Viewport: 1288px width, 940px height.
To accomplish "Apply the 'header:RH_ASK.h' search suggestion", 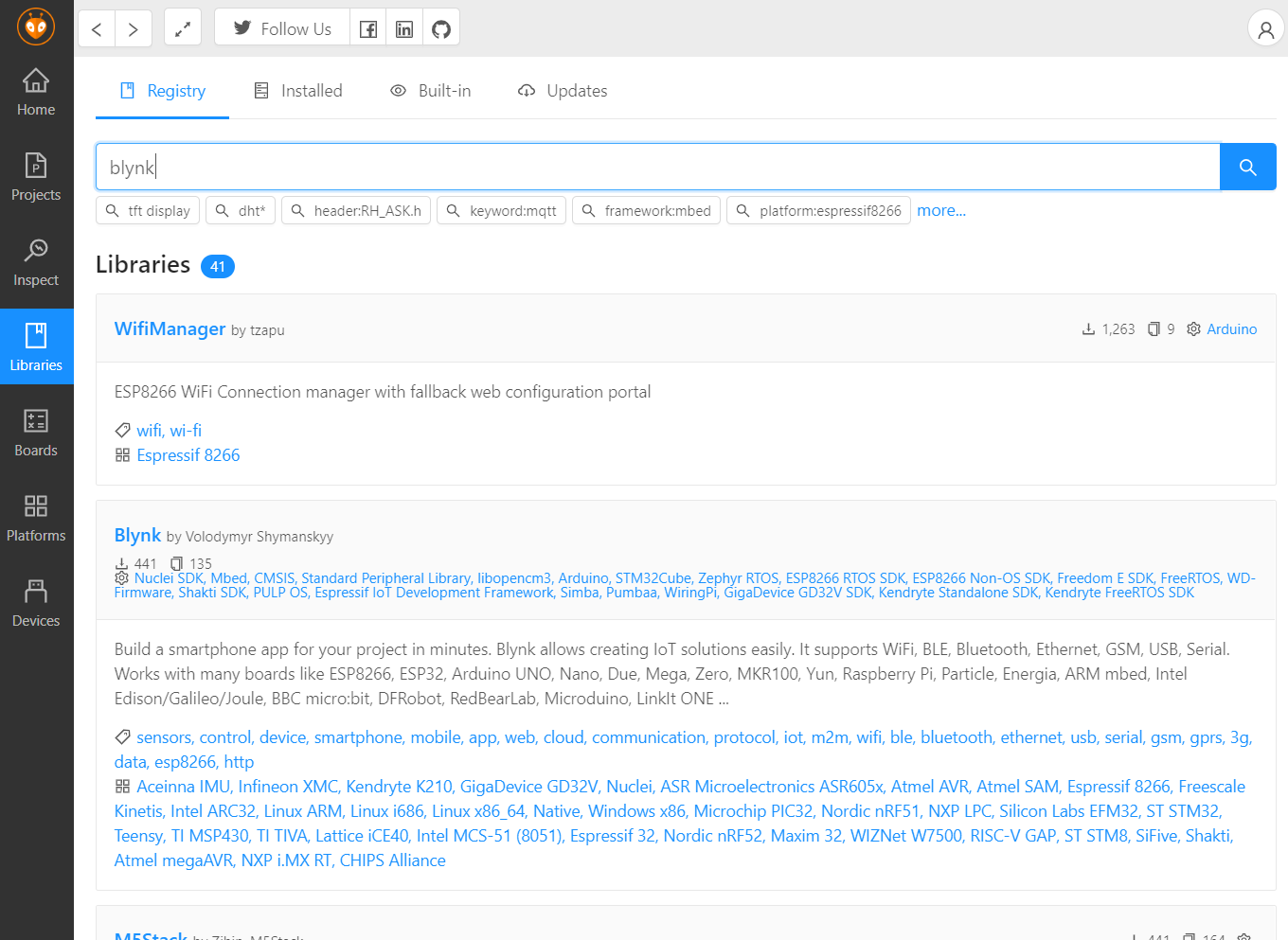I will [x=356, y=210].
